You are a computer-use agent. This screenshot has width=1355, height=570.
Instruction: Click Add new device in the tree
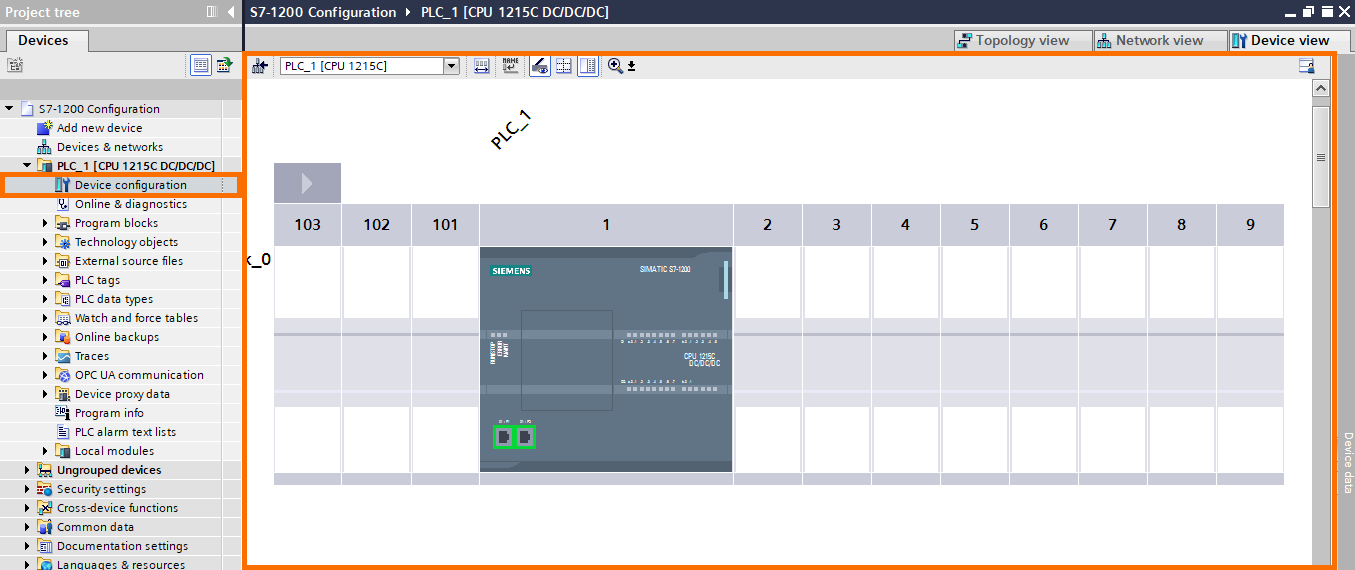point(99,128)
